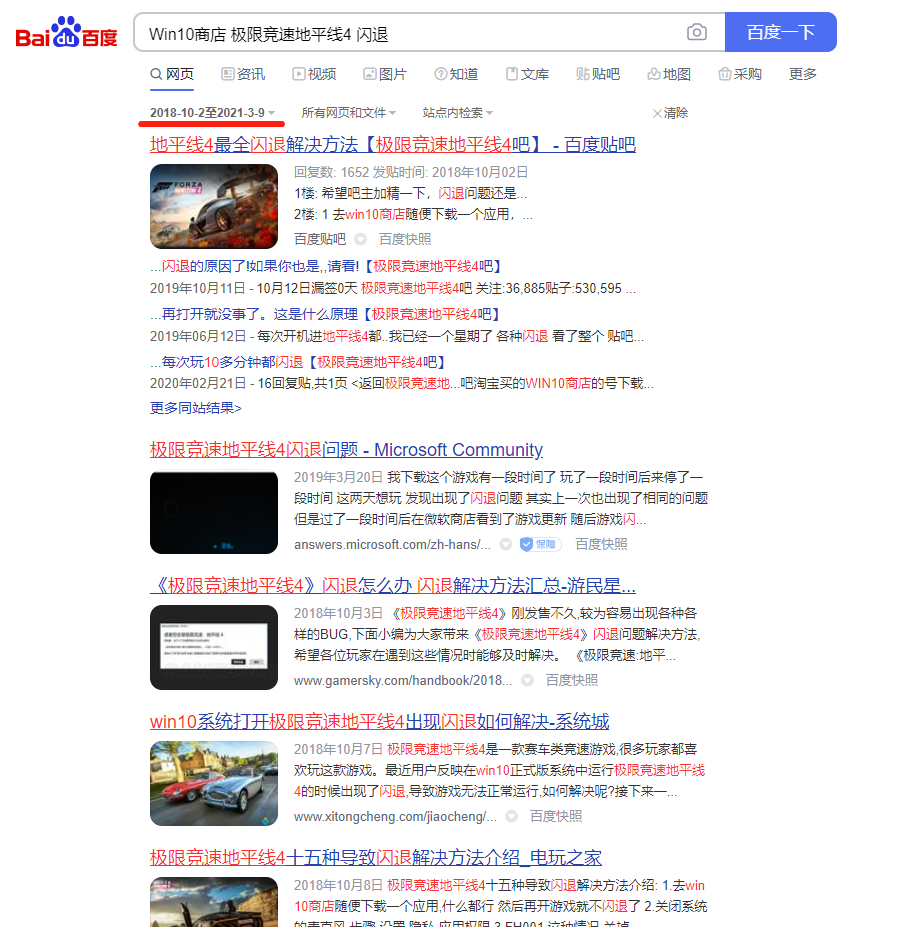Open 百度快照 for Tieba result
This screenshot has height=927, width=904.
pyautogui.click(x=405, y=239)
